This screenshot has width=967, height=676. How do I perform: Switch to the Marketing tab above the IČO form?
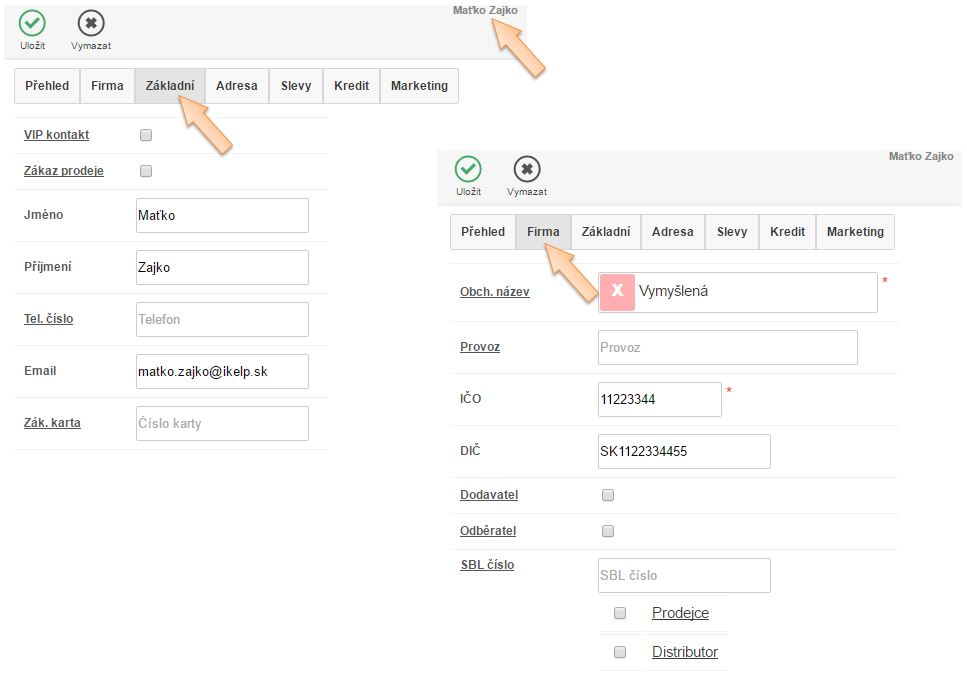855,232
